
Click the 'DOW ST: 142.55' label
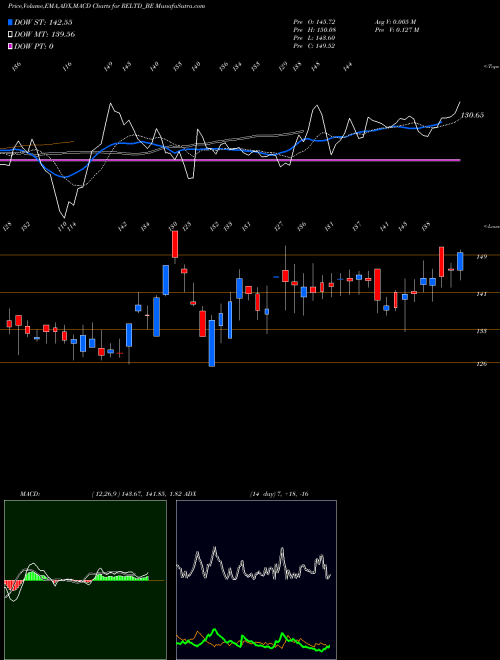pos(44,22)
